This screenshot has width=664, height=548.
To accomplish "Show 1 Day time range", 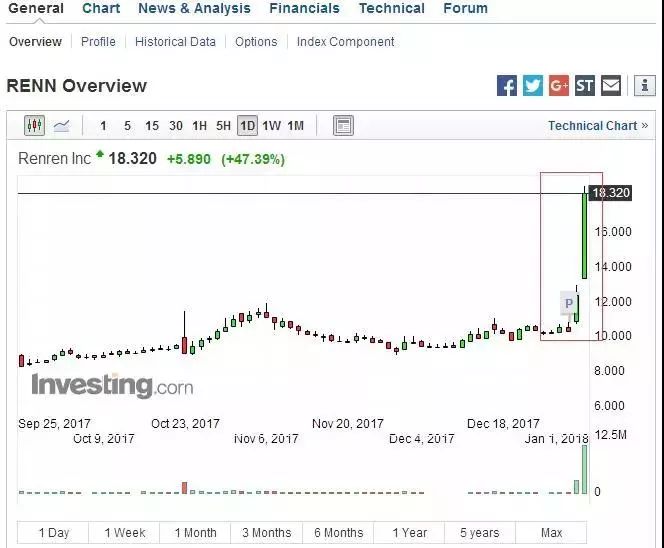I will pos(53,533).
